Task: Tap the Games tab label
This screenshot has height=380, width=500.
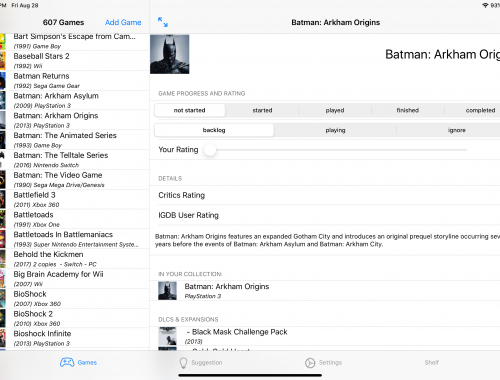Action: [x=87, y=362]
